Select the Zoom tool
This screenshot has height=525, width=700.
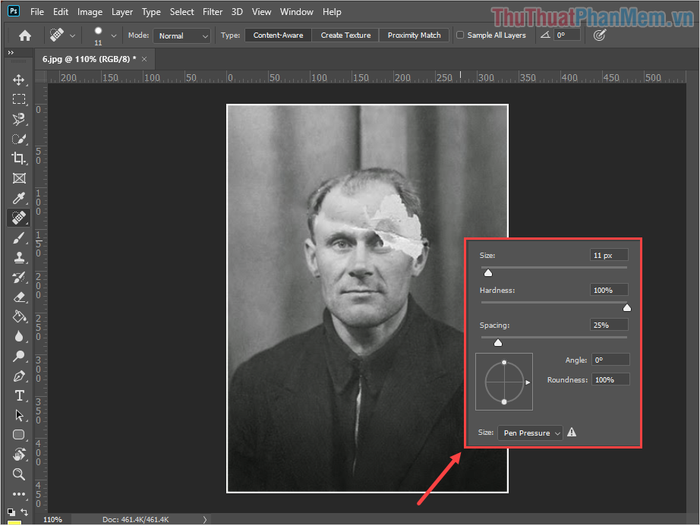(19, 474)
